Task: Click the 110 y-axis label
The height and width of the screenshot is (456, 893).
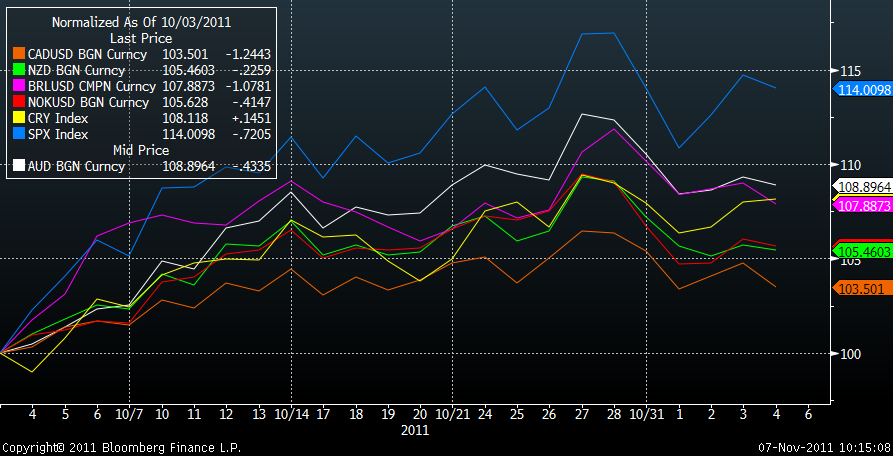Action: (851, 165)
